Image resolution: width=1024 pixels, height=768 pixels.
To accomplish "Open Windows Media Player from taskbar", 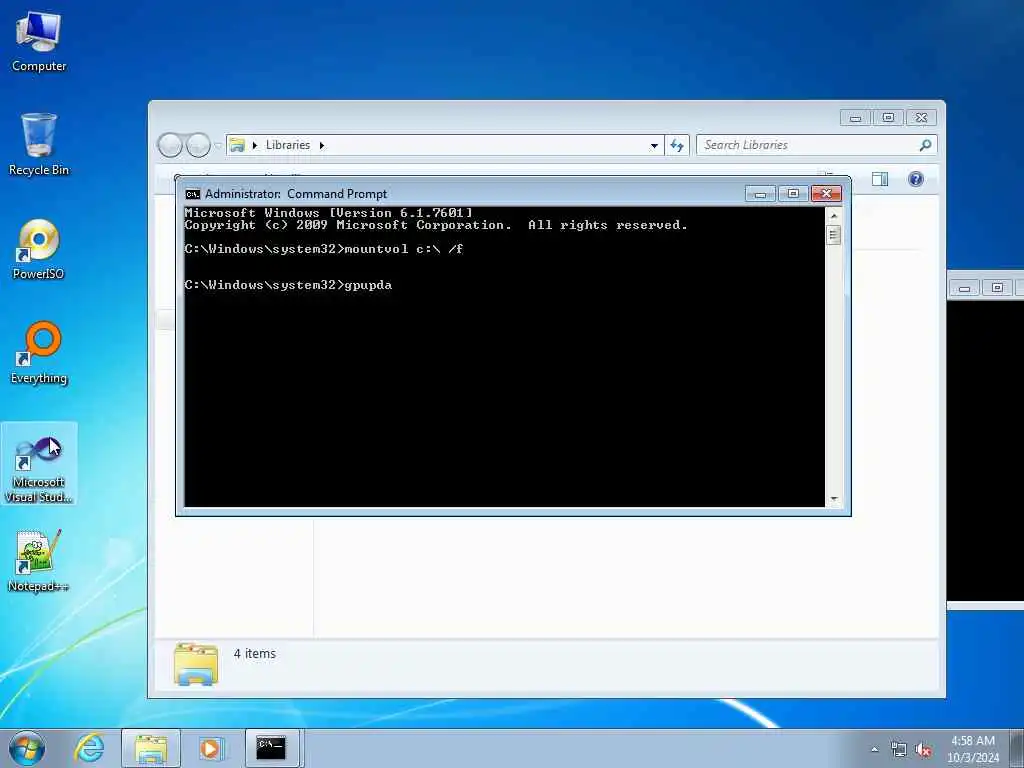I will pyautogui.click(x=210, y=748).
